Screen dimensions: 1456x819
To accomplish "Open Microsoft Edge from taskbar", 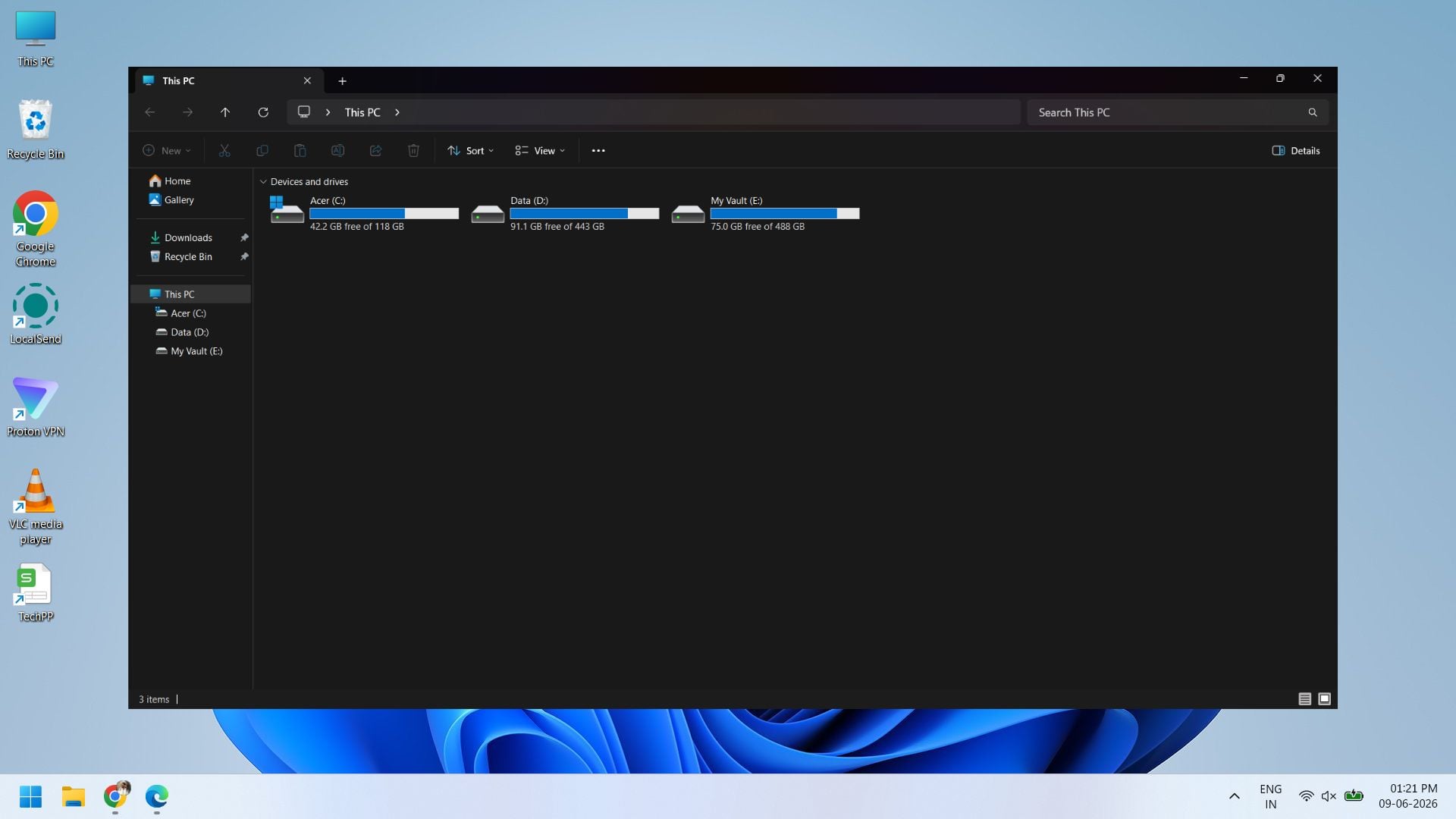I will (157, 796).
